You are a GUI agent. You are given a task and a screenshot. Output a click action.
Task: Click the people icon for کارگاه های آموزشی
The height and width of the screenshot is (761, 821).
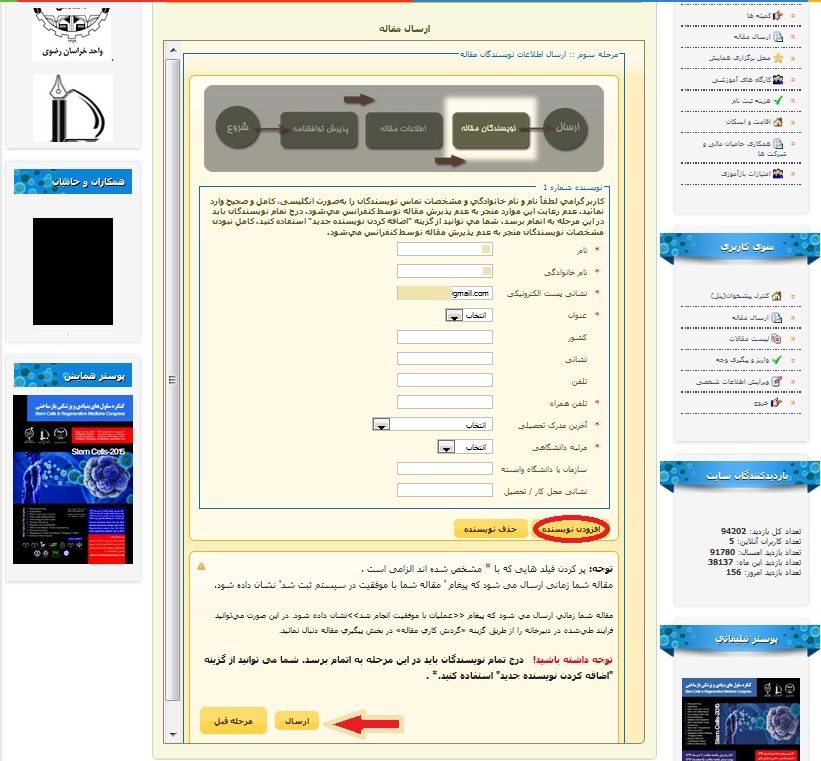[778, 80]
